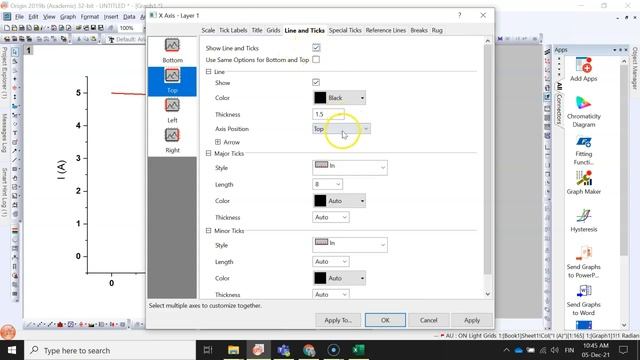Select the Top axis icon
Image resolution: width=640 pixels, height=360 pixels.
point(172,76)
